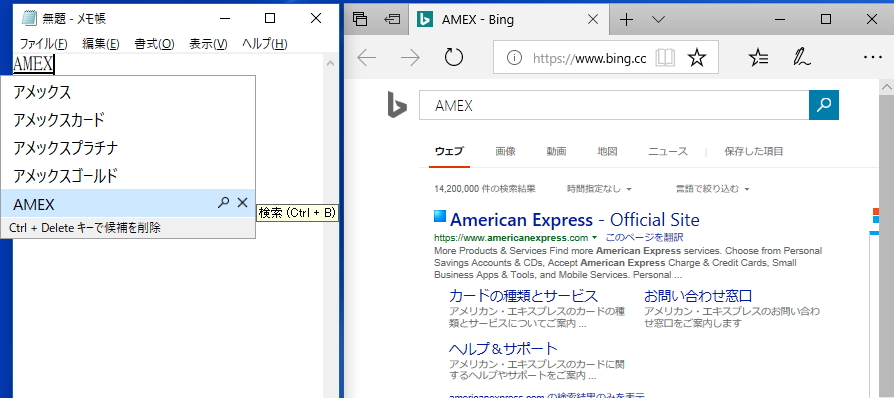Switch to the 動画 tab on Bing
The image size is (894, 398).
click(x=556, y=152)
